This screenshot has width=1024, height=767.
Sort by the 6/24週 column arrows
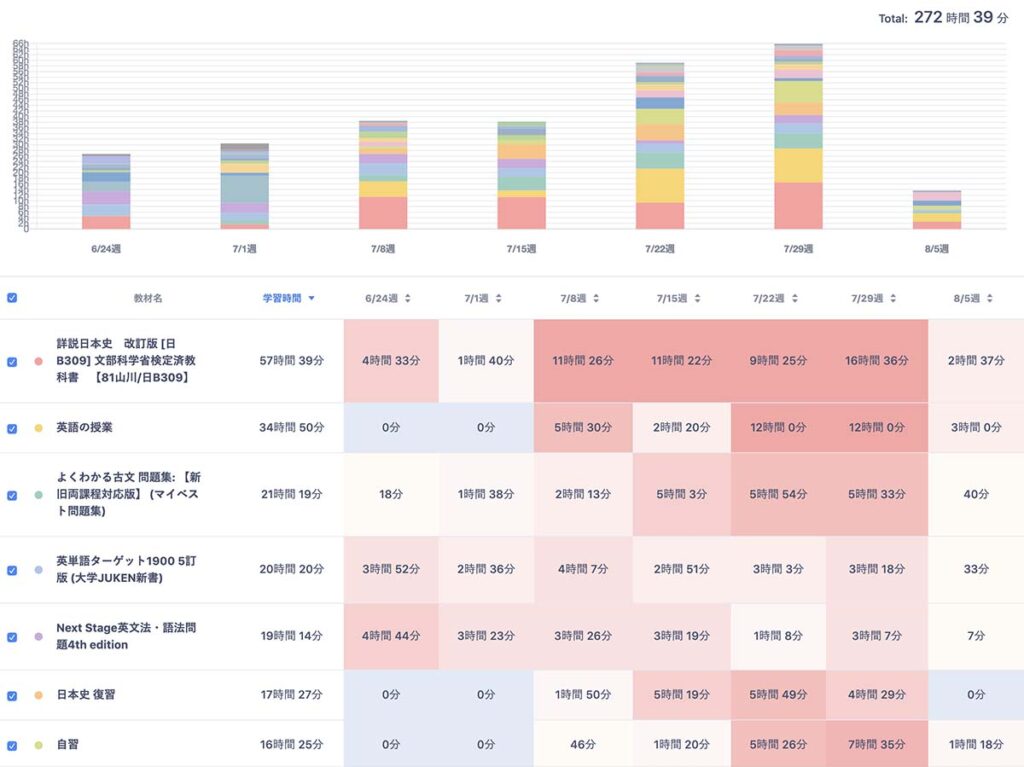(408, 298)
